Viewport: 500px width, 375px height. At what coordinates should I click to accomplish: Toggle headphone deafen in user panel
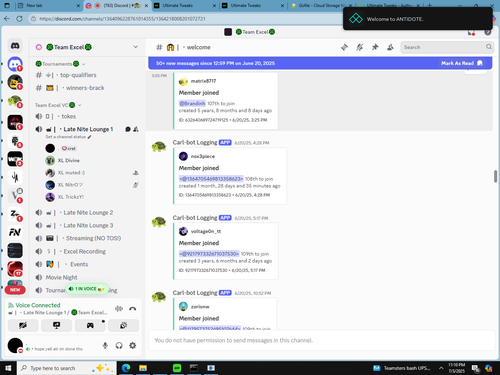coord(119,346)
